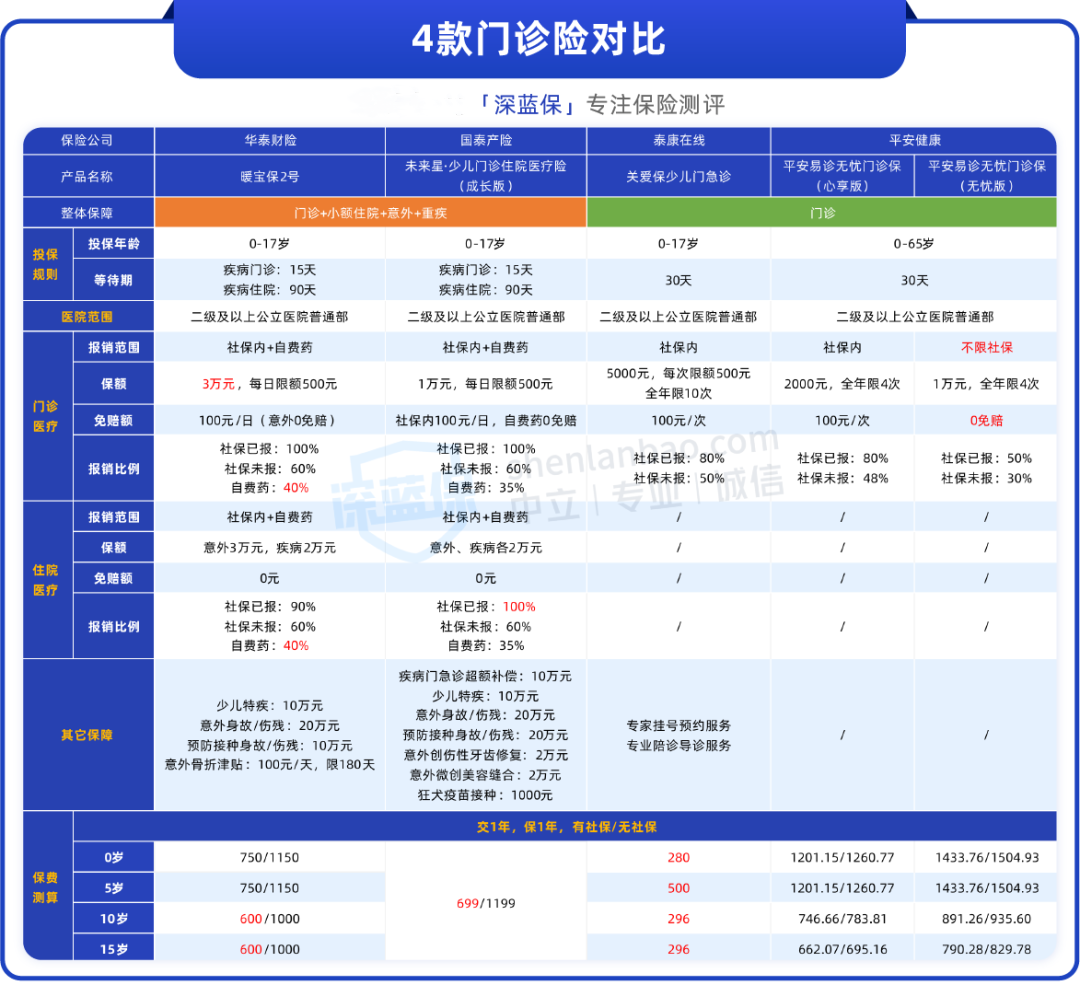Select the "整体保障" row label

tap(87, 213)
